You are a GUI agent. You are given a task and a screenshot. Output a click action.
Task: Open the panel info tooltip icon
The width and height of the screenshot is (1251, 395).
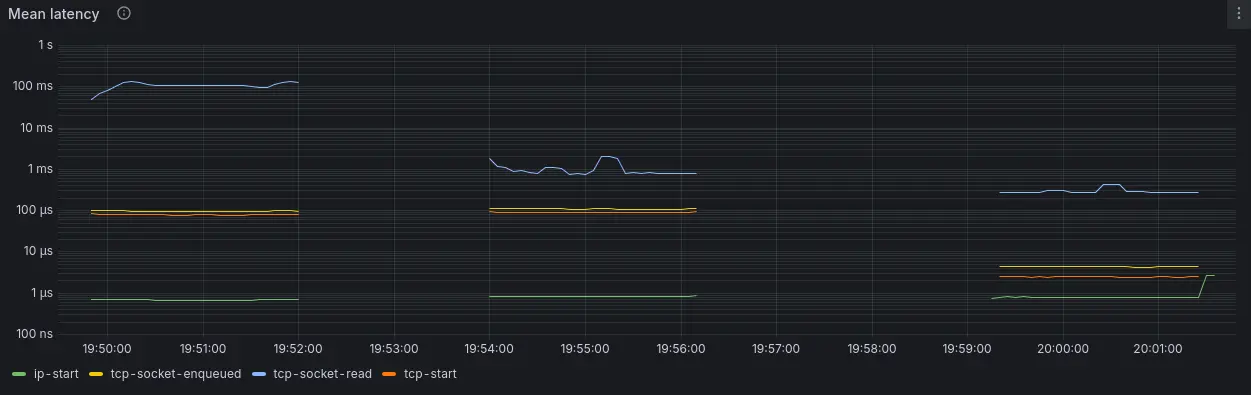(124, 14)
